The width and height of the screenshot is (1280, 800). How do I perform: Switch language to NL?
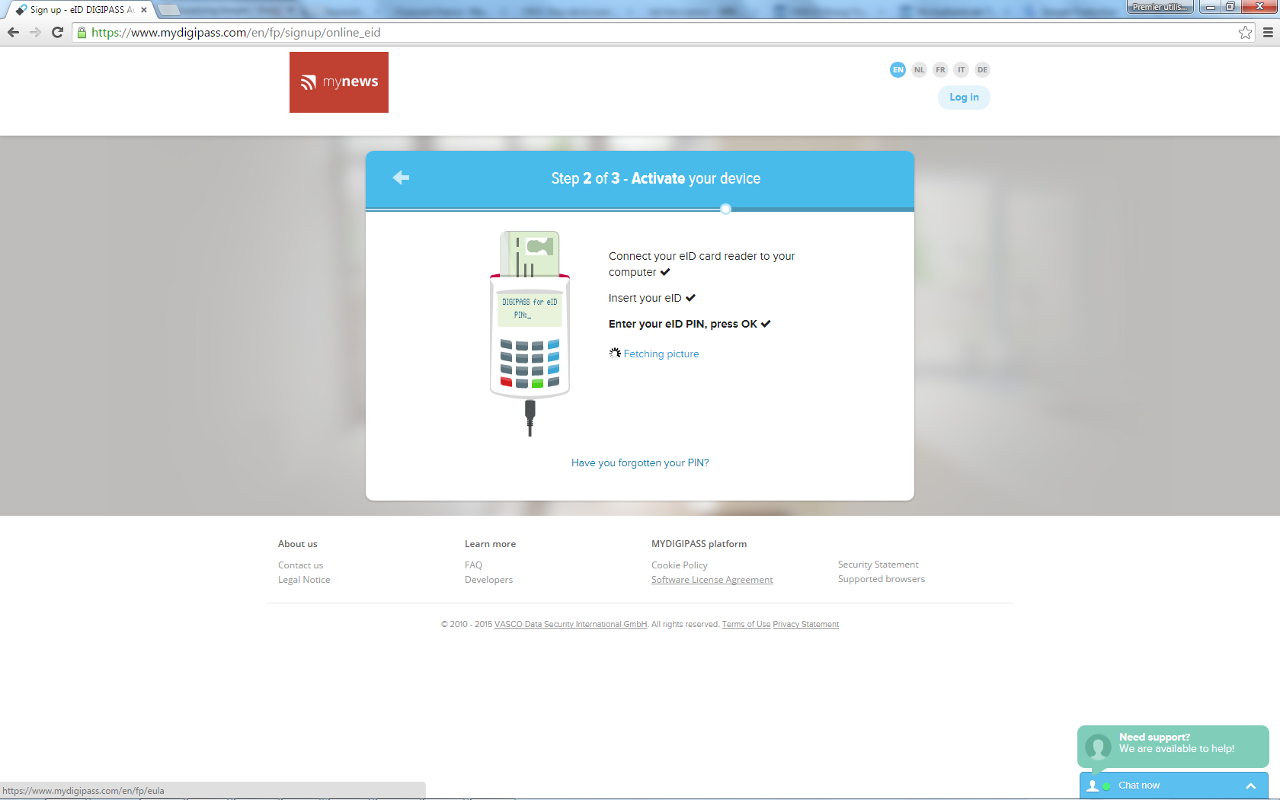pos(919,69)
